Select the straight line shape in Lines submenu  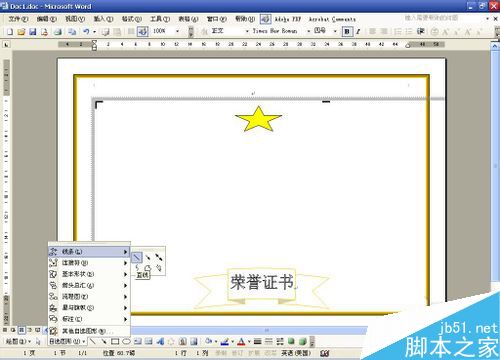(137, 257)
